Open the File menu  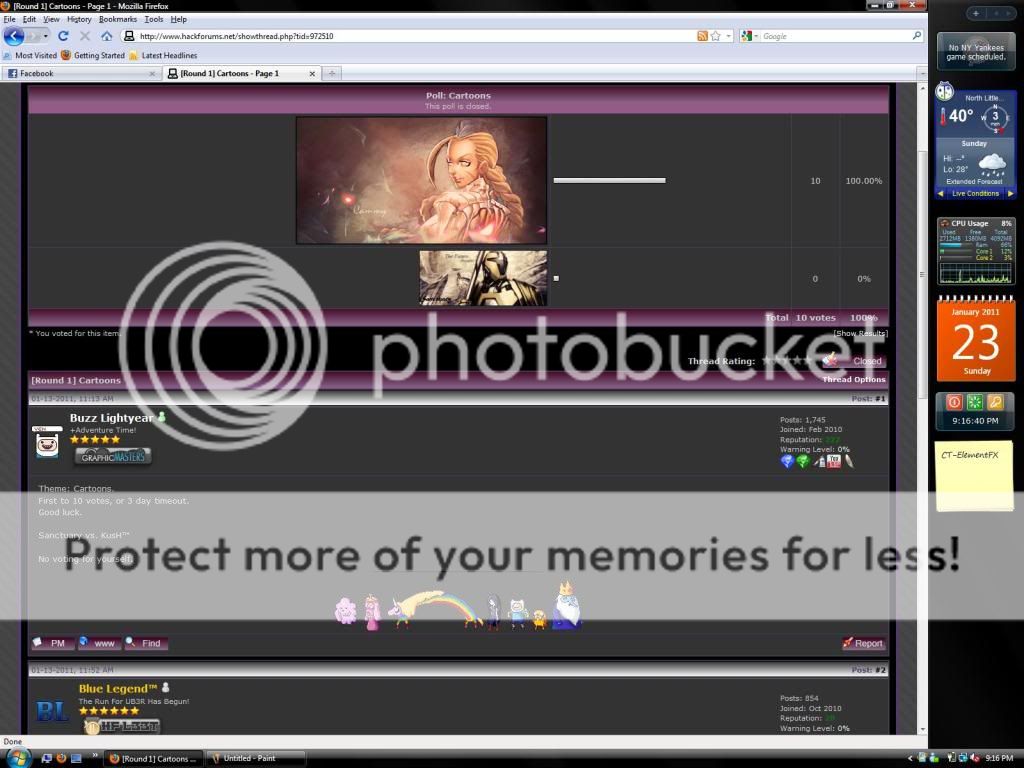[9, 19]
